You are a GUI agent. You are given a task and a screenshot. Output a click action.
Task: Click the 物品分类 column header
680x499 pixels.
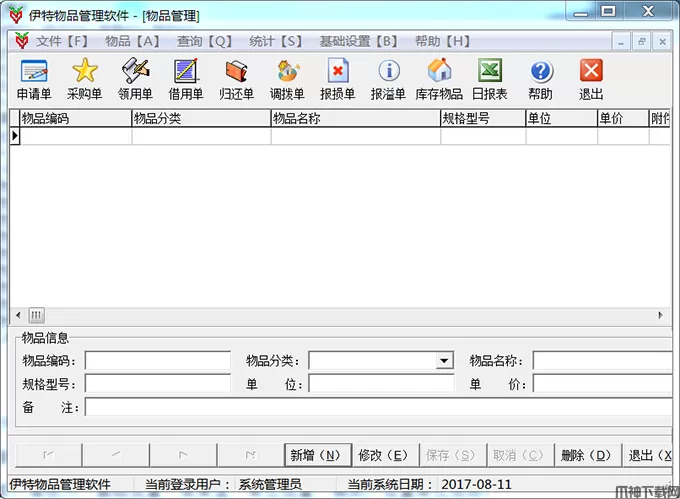201,118
